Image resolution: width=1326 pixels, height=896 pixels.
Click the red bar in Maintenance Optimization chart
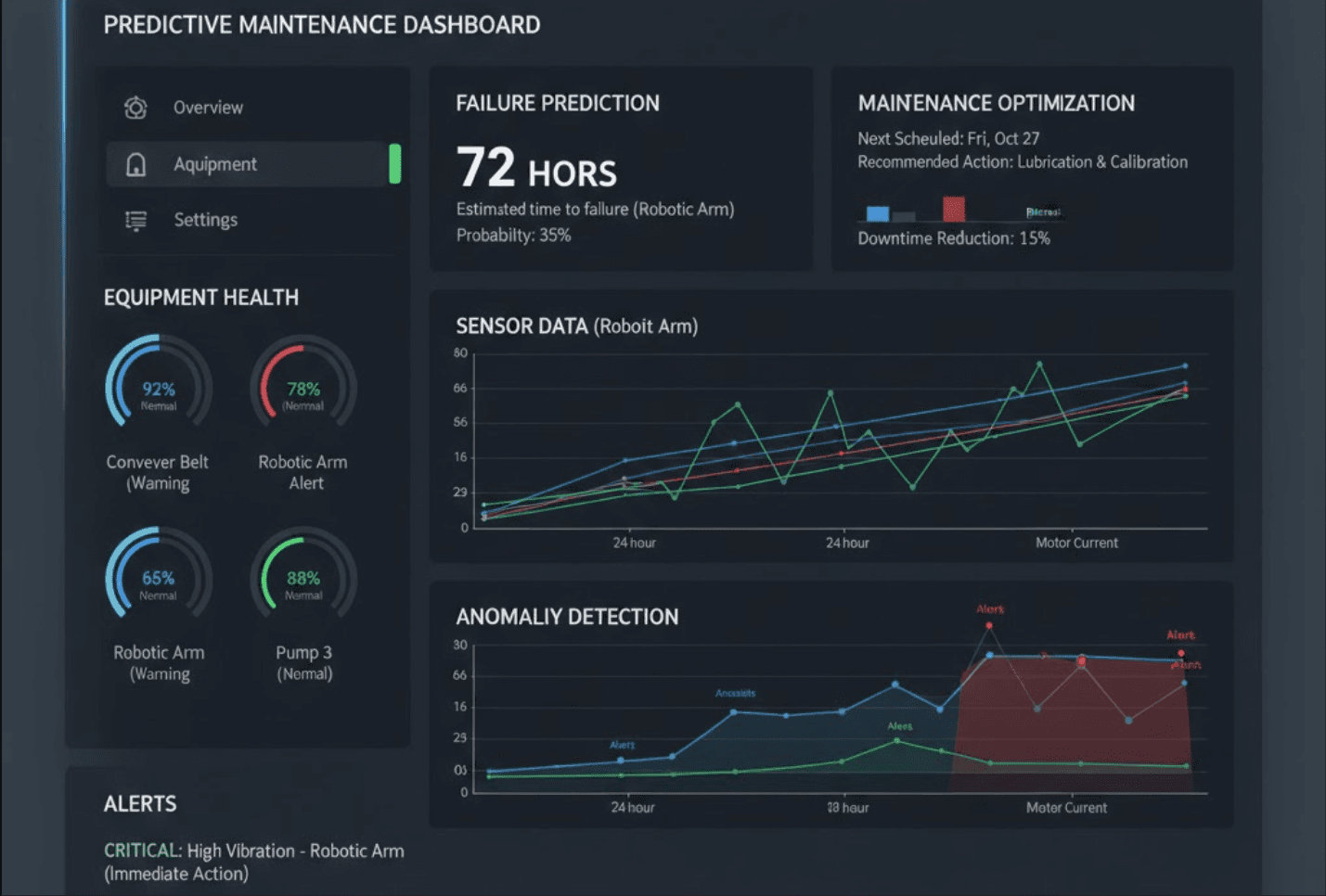click(952, 208)
